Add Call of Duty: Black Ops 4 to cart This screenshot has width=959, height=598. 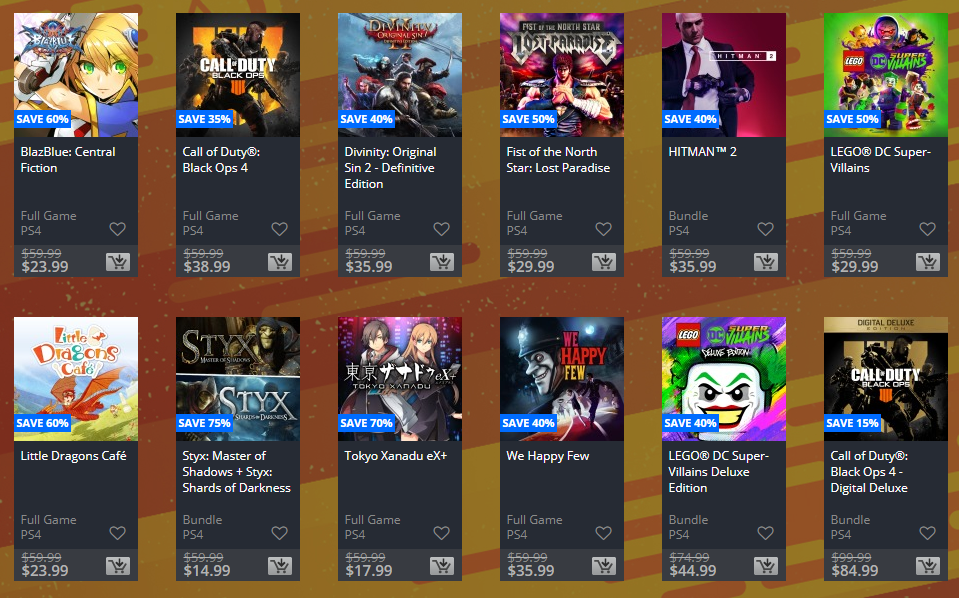(x=280, y=262)
